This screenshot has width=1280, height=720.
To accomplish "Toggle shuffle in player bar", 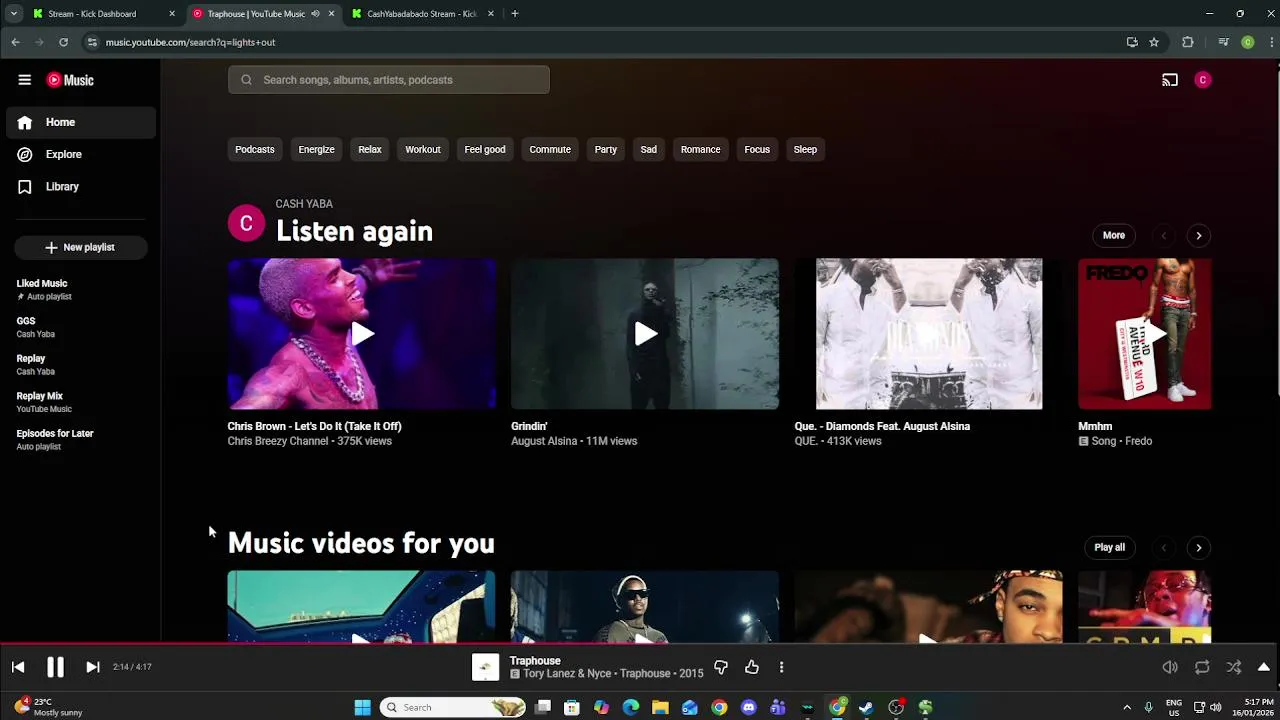I will (x=1234, y=667).
